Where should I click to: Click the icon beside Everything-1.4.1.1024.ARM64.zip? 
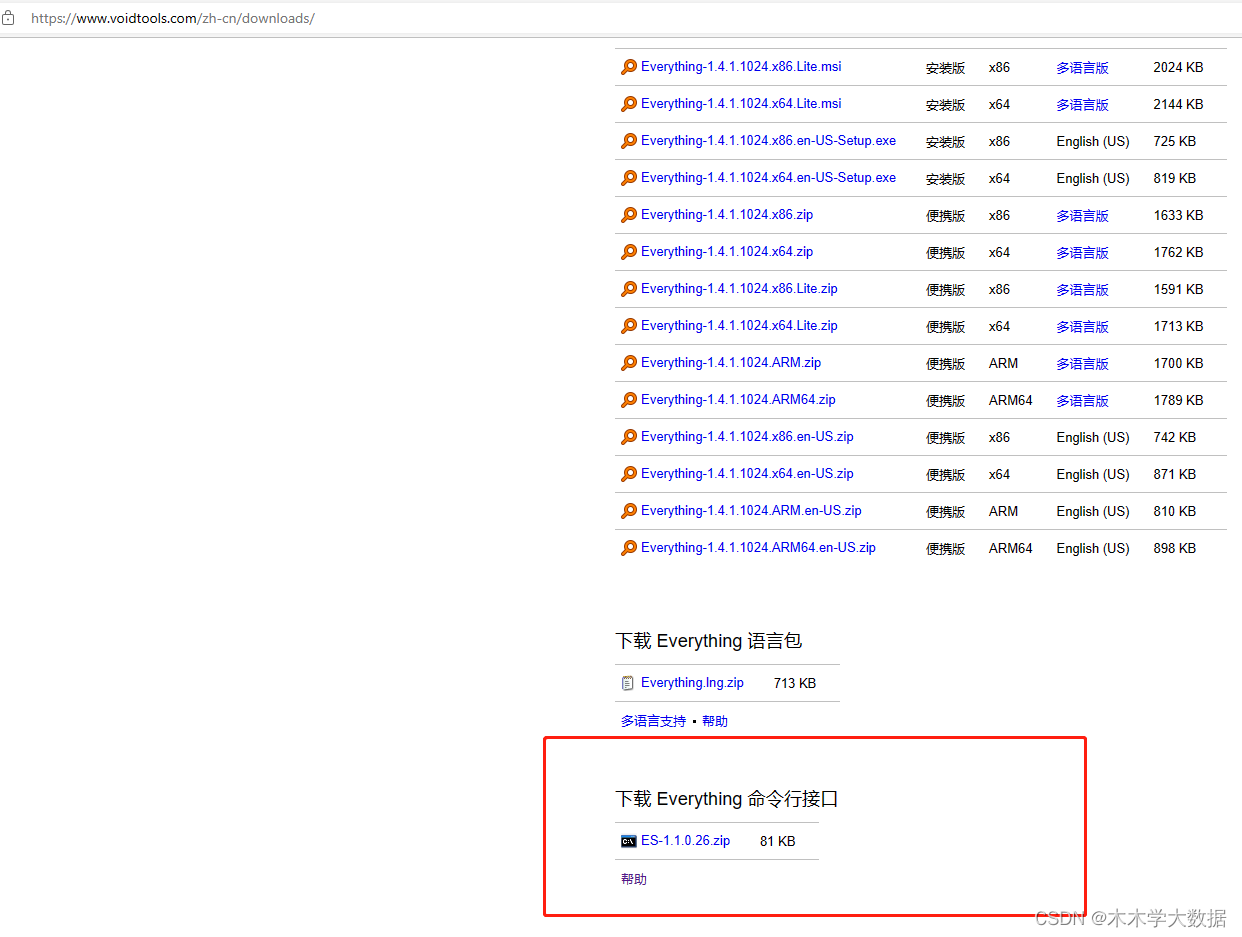coord(628,400)
